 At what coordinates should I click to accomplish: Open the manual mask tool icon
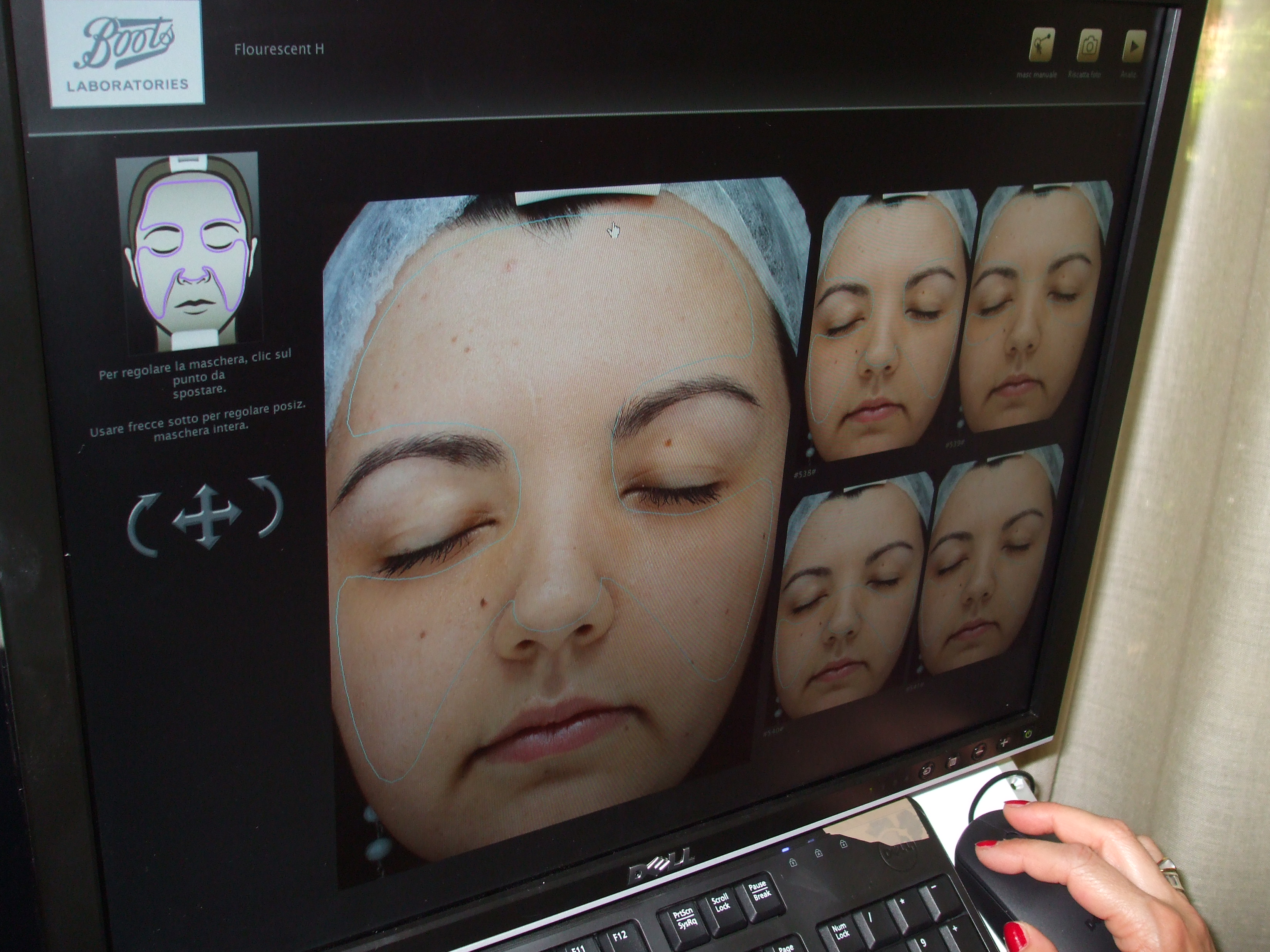(x=1041, y=45)
